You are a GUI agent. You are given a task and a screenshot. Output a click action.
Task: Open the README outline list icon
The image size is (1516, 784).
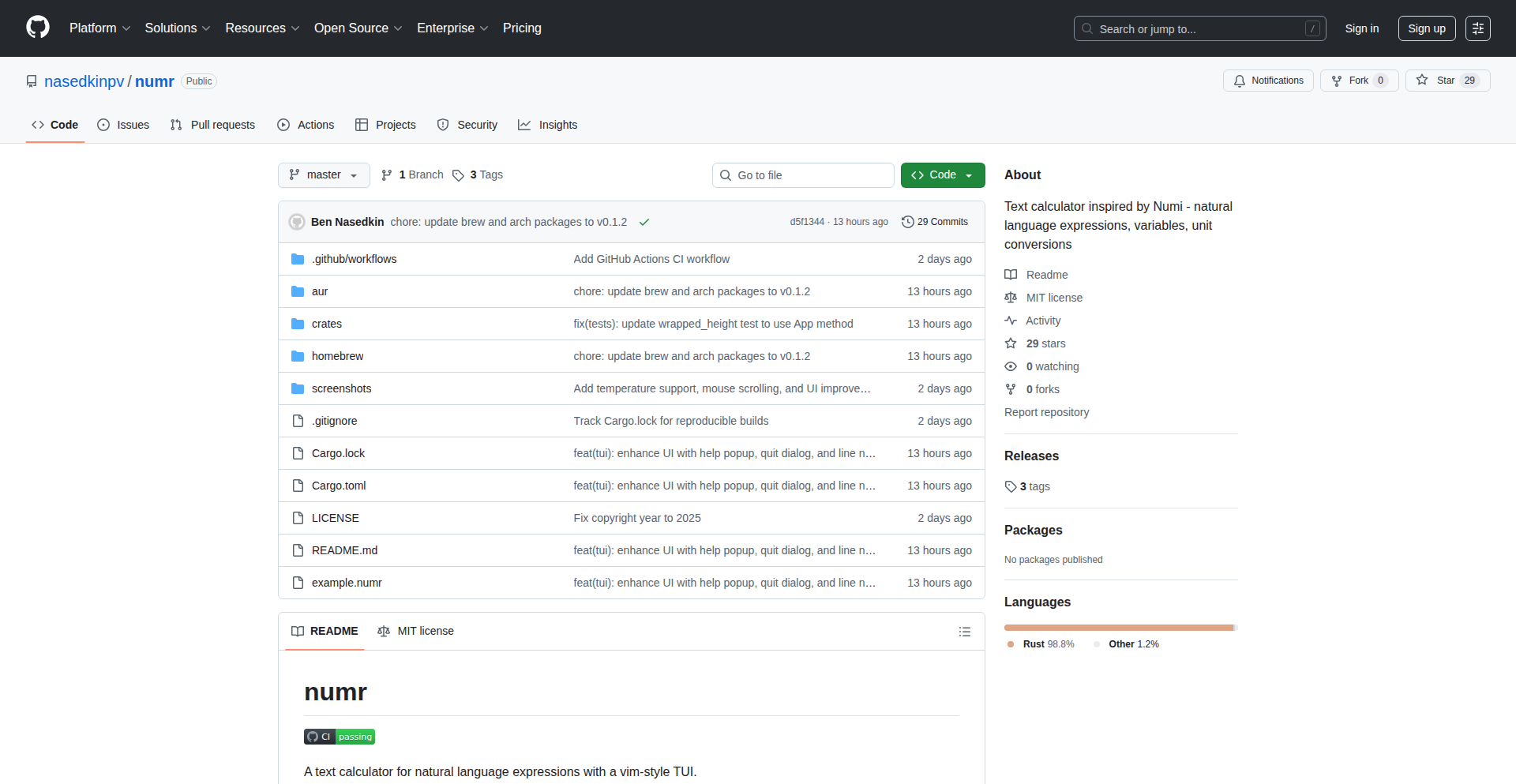pos(964,632)
